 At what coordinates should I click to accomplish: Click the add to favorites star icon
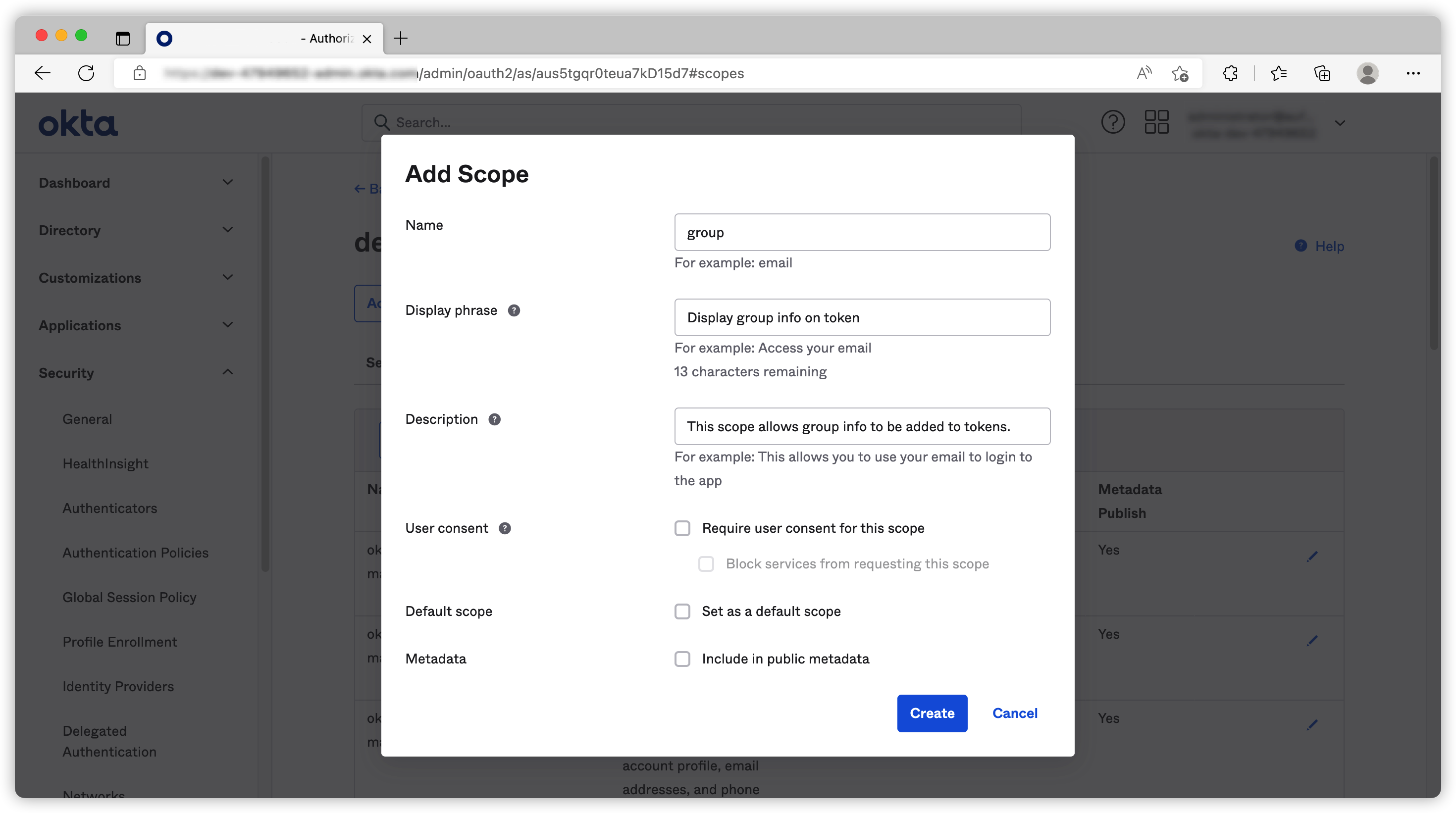coord(1179,73)
